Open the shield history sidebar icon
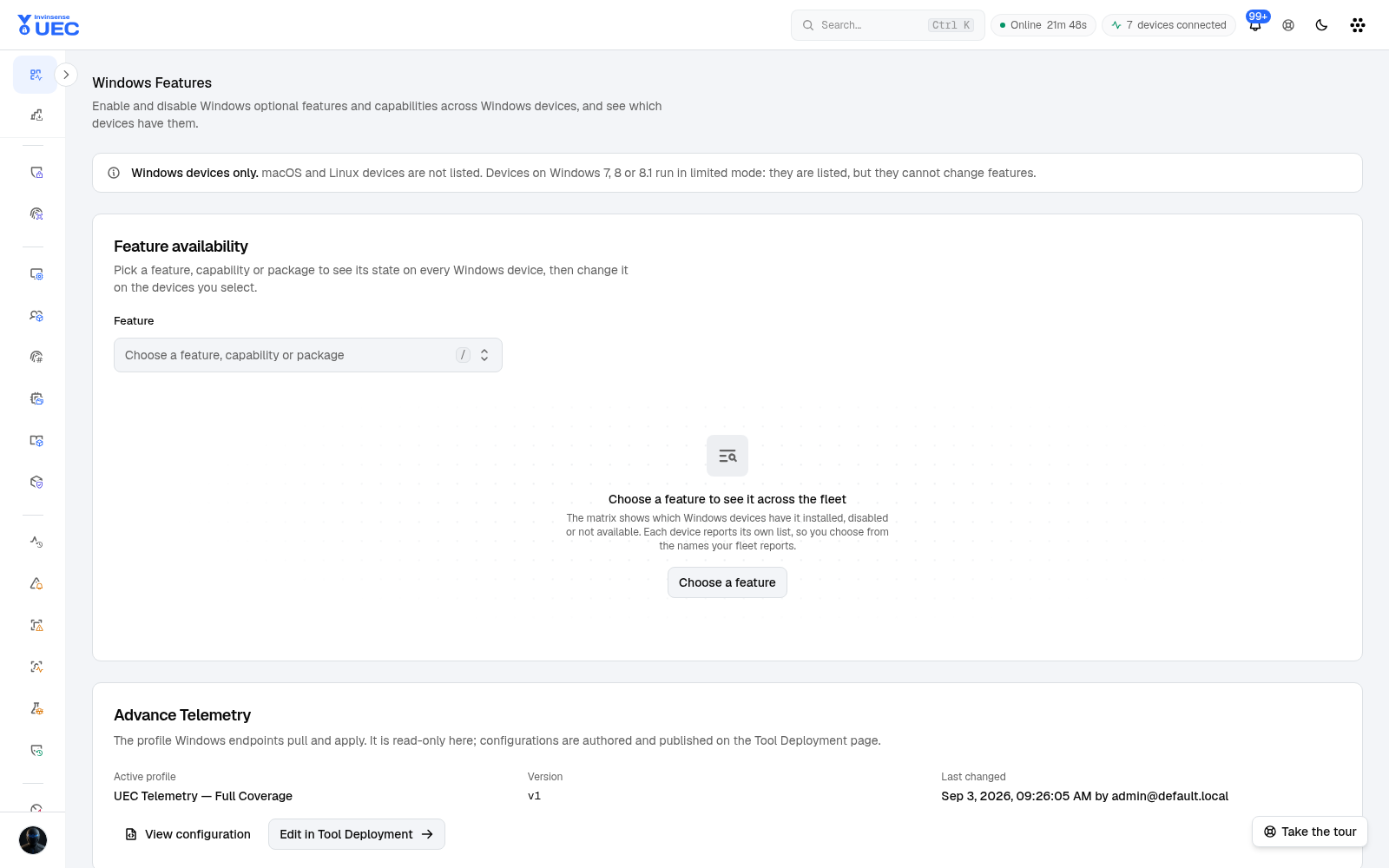 click(36, 750)
